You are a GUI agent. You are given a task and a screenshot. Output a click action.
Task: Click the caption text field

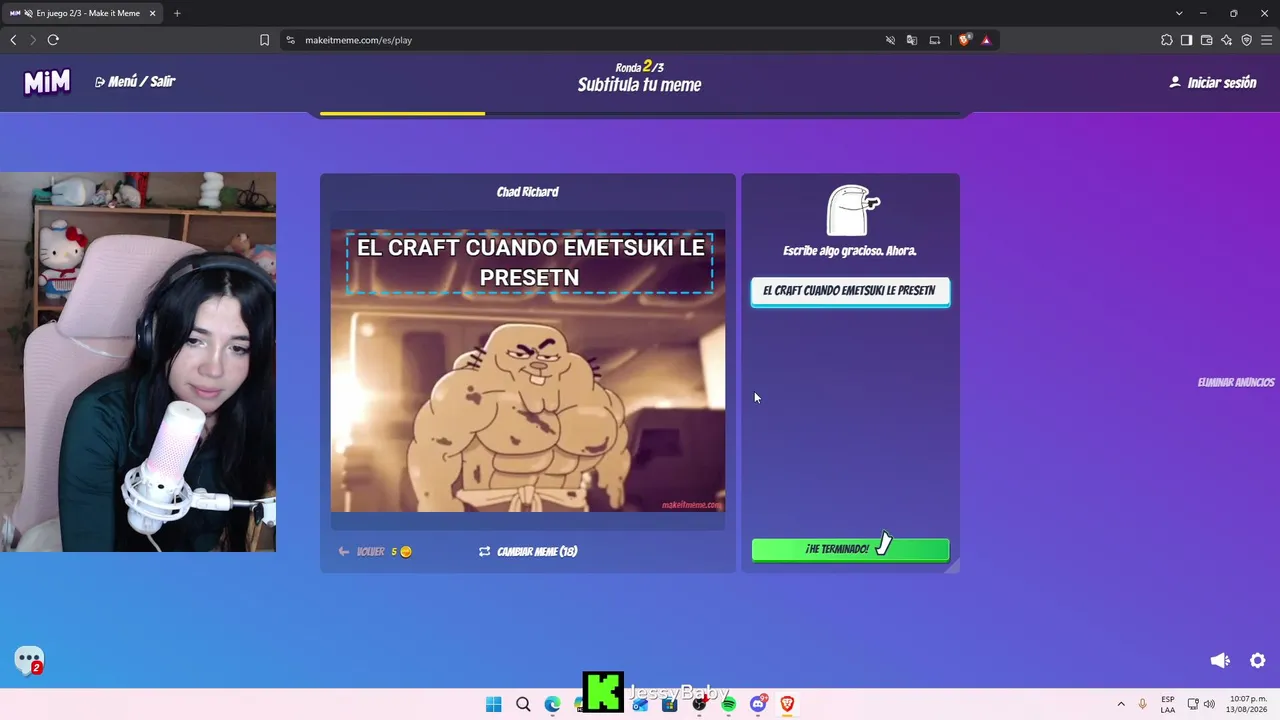[850, 291]
